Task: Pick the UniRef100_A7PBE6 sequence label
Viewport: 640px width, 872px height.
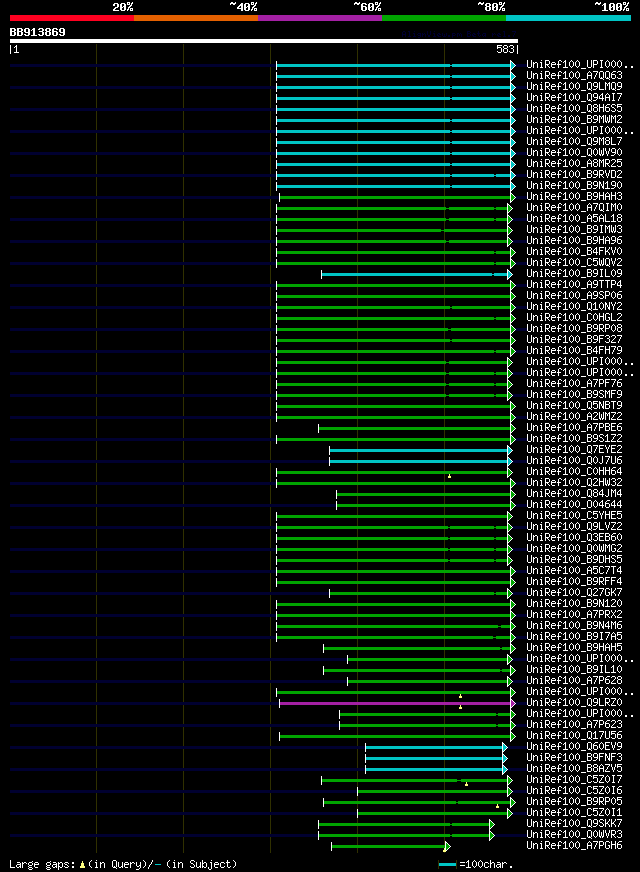Action: pyautogui.click(x=574, y=428)
